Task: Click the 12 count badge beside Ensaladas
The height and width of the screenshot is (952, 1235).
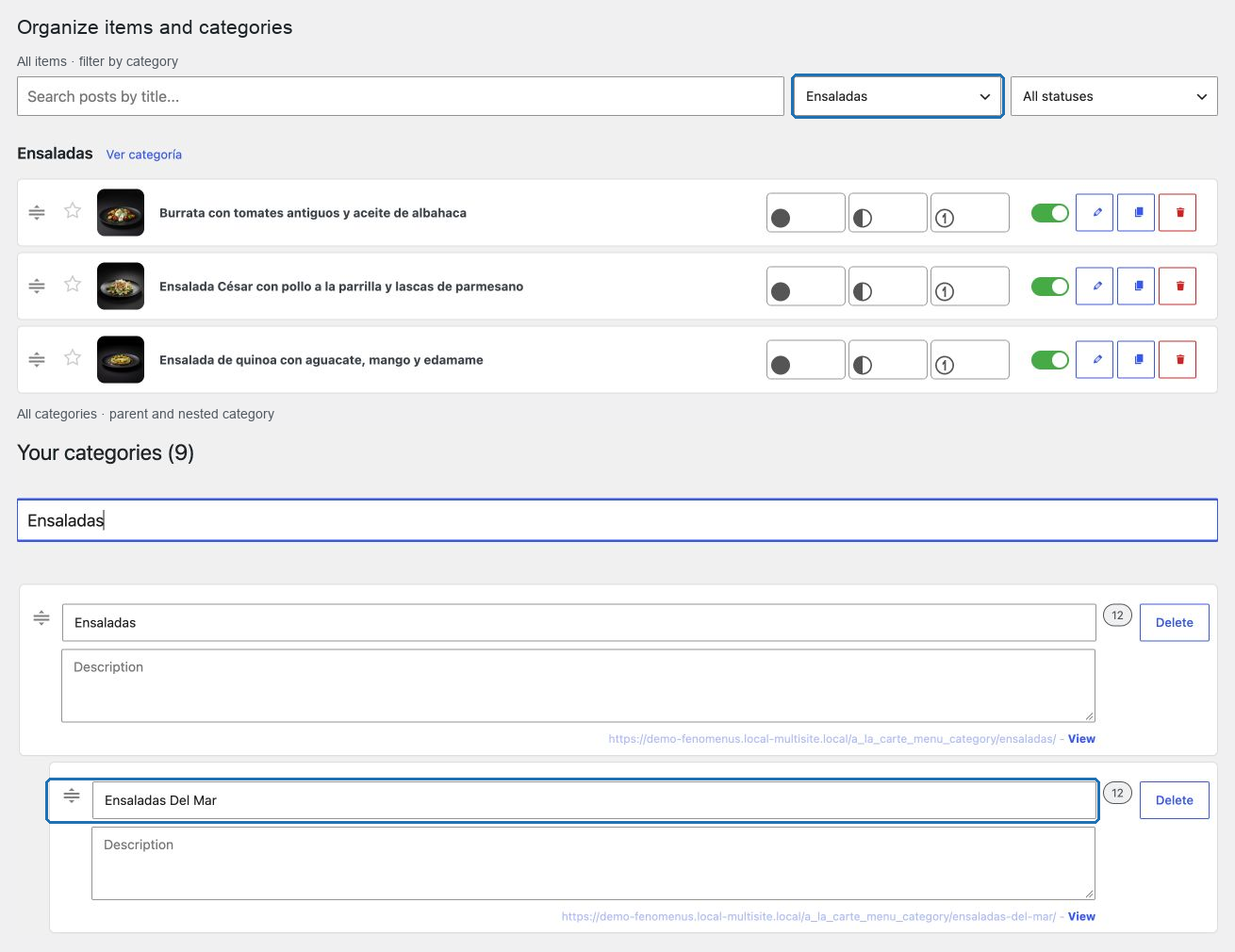Action: click(1117, 616)
